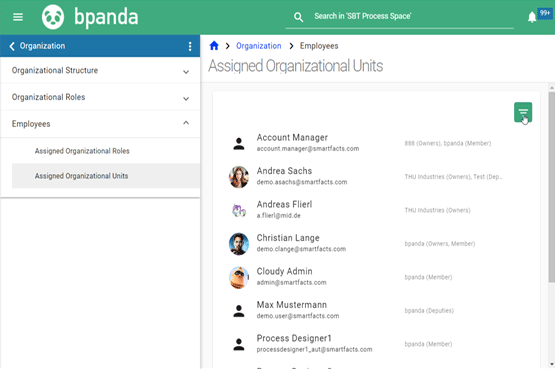Click demo.clange@smartfacts.com email

(x=301, y=249)
